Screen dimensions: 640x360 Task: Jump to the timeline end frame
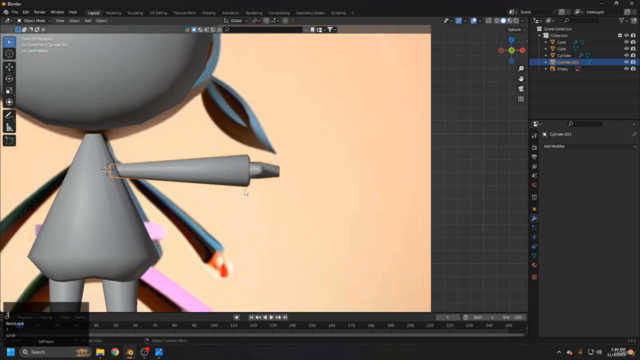285,318
